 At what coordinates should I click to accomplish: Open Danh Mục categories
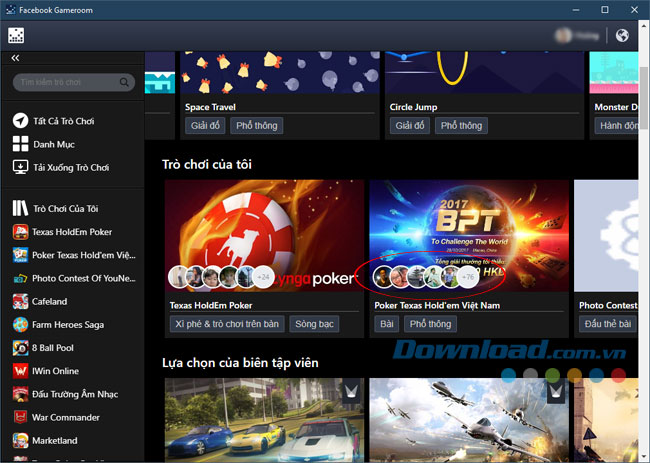[54, 144]
